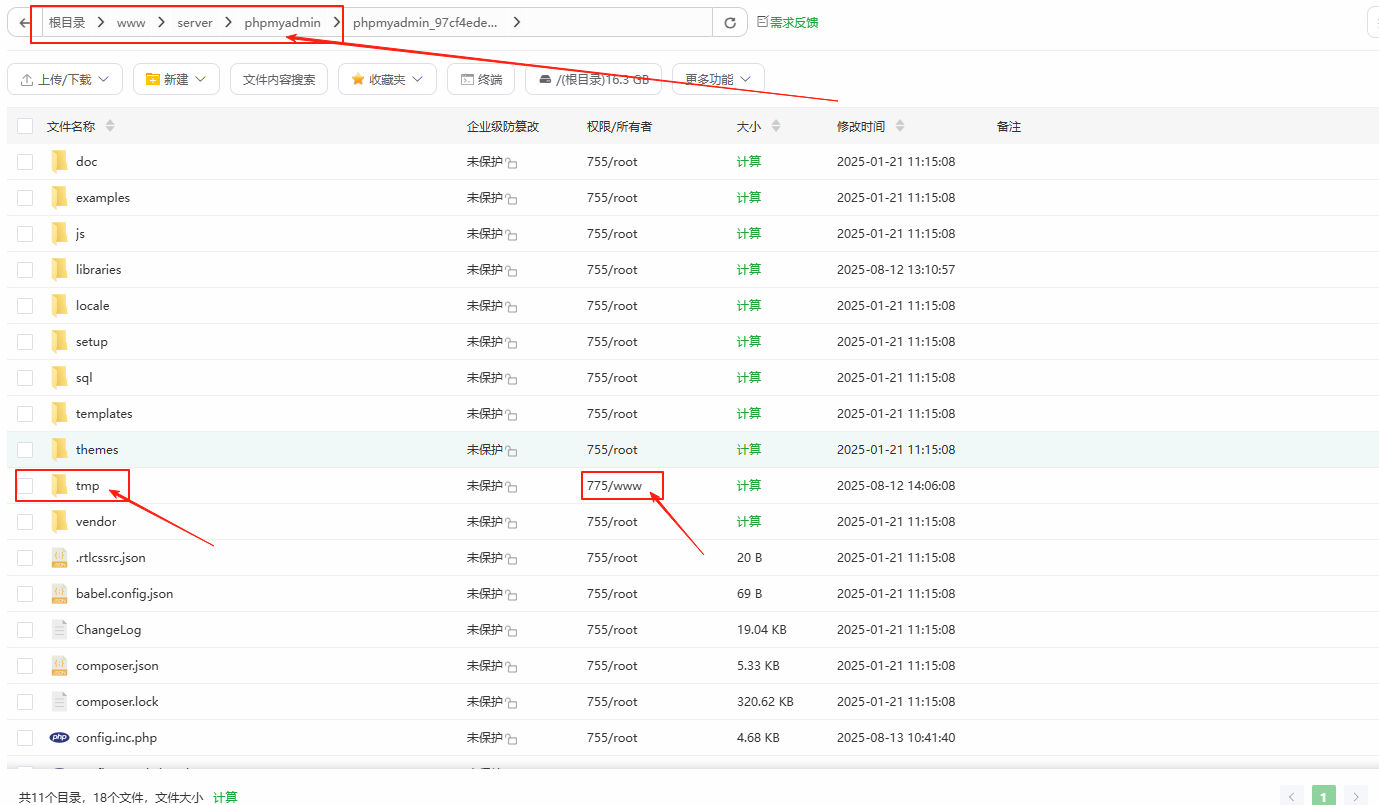Open the js folder icon

59,233
